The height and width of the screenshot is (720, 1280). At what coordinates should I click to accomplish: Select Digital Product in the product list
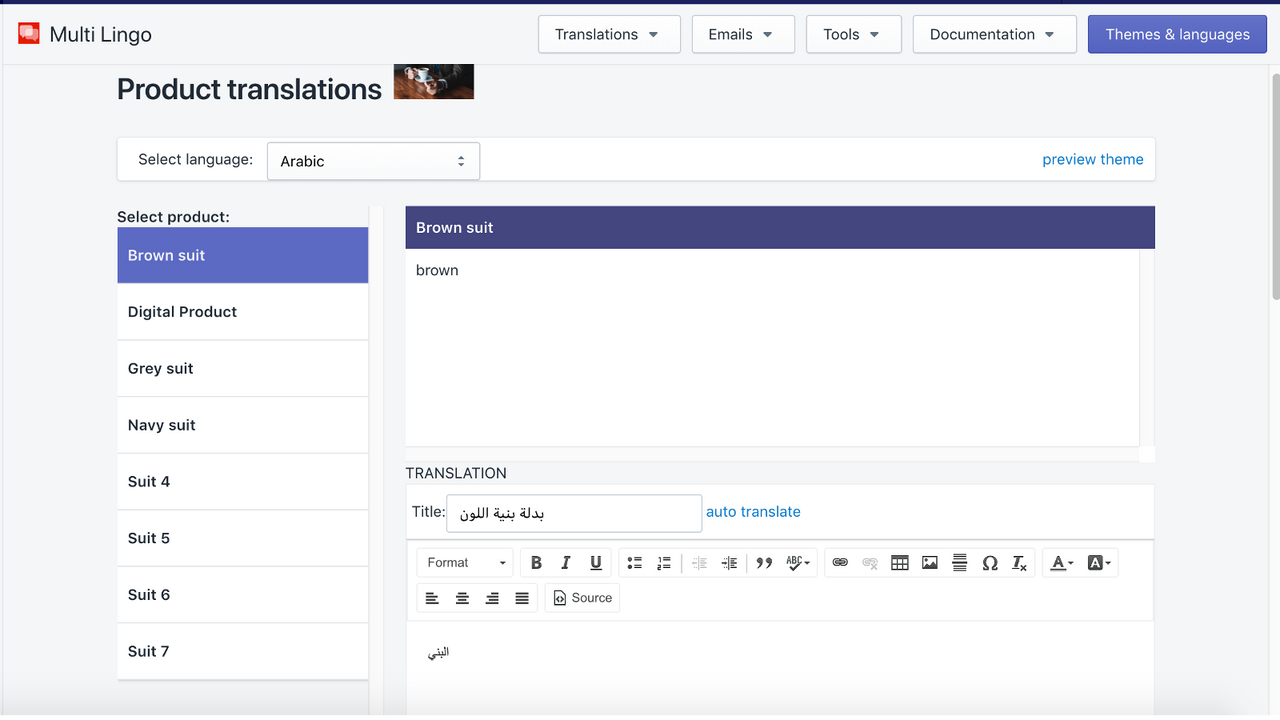click(x=243, y=312)
